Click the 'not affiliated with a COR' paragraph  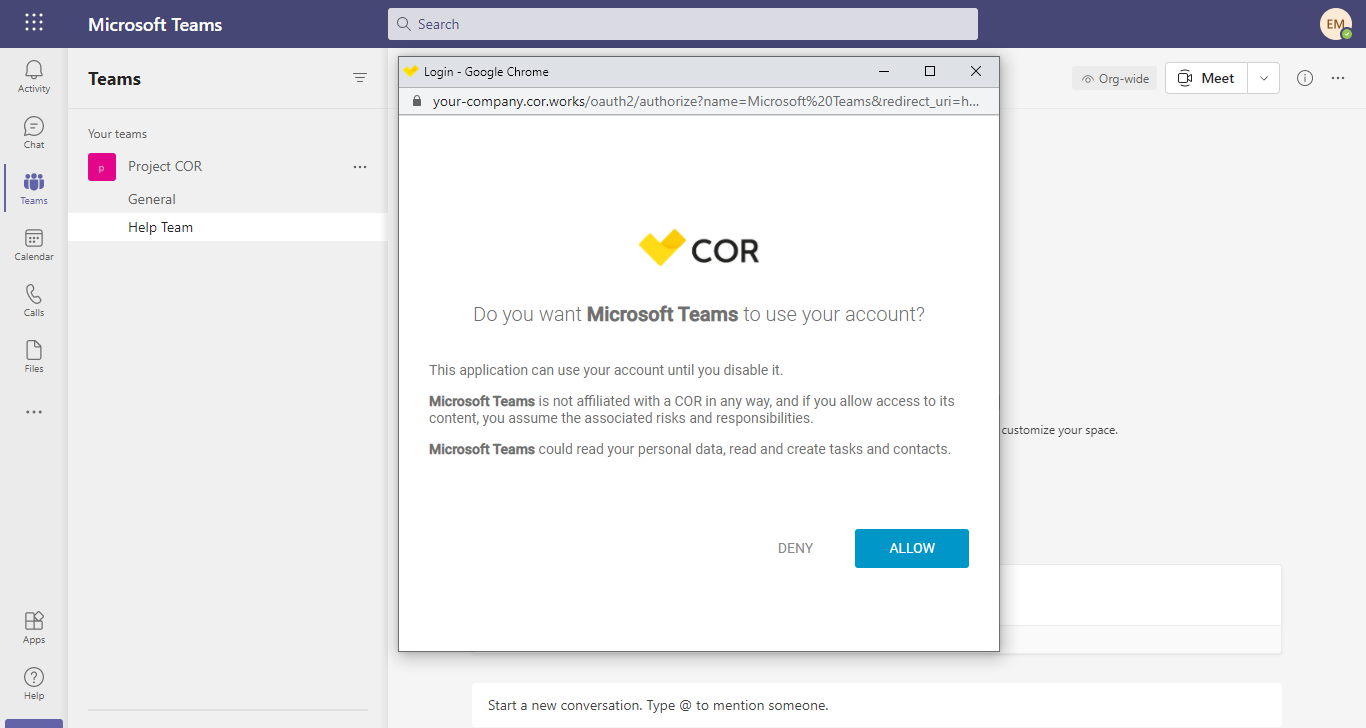click(x=692, y=409)
